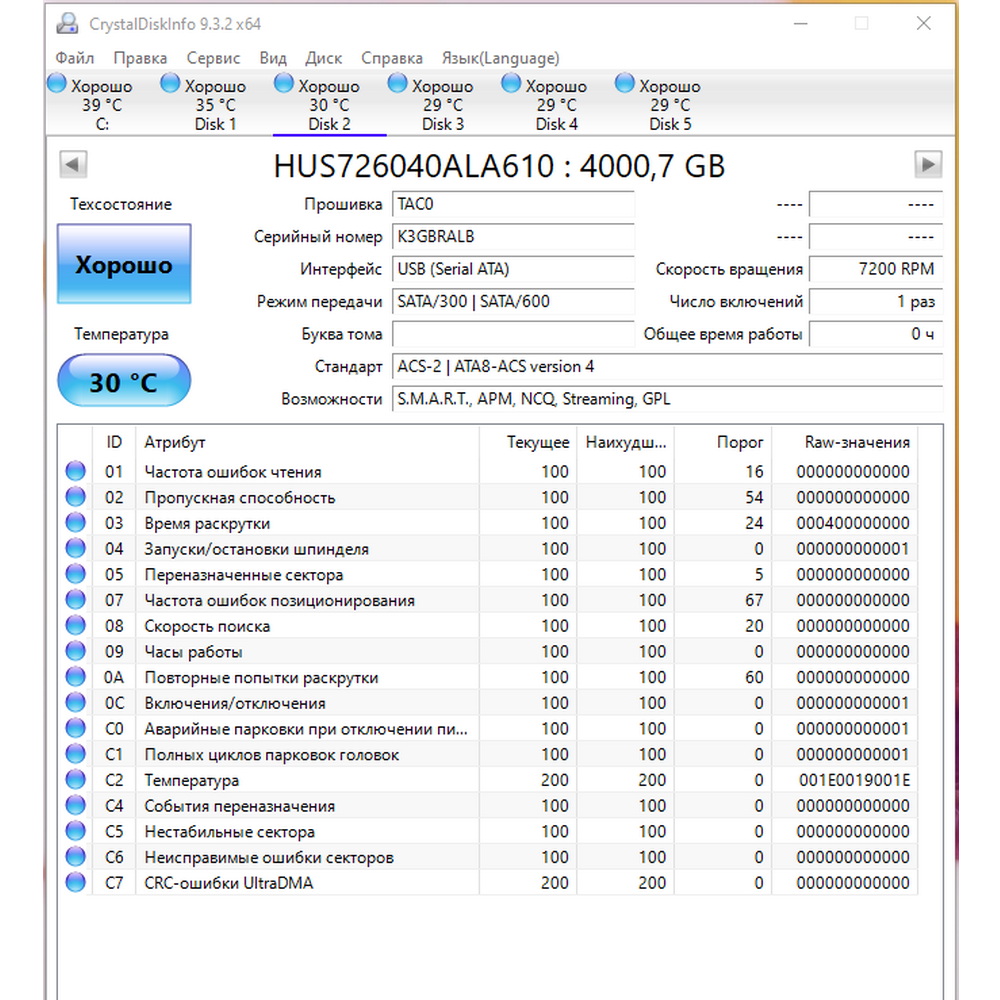
Task: Click the rotation speed value 7200 RPM
Action: (876, 269)
